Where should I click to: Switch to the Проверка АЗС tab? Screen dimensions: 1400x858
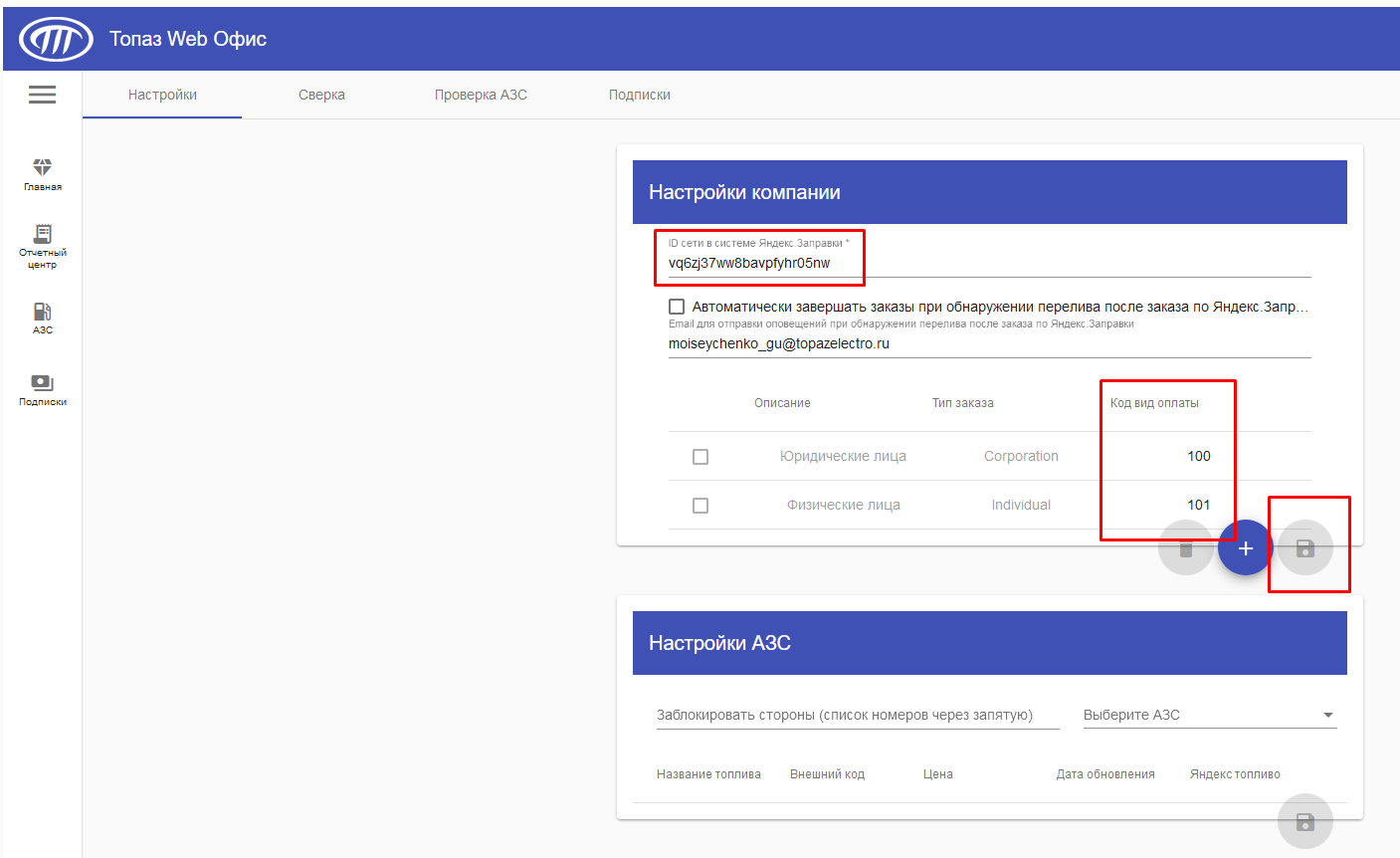[481, 95]
